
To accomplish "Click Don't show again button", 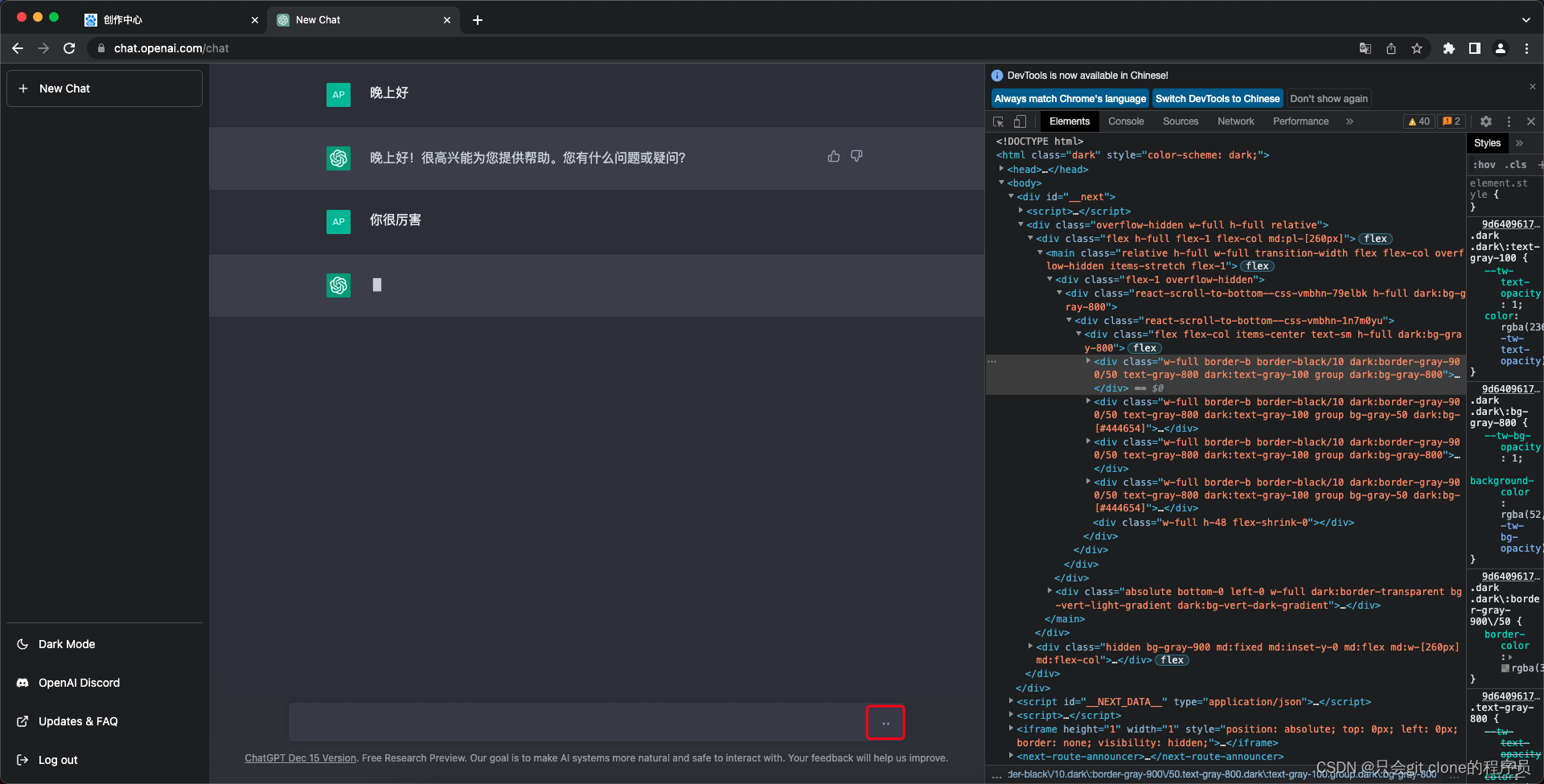I will click(1328, 99).
